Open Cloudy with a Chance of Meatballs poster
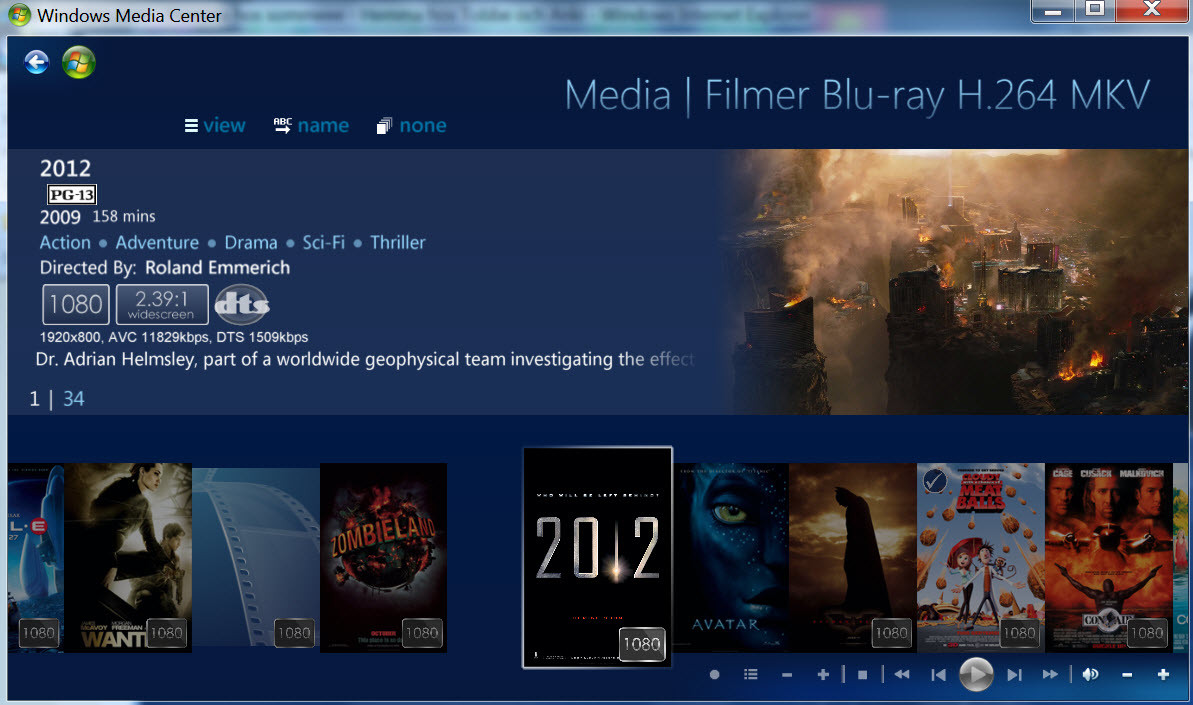Screen dimensions: 1193x705 coord(981,557)
